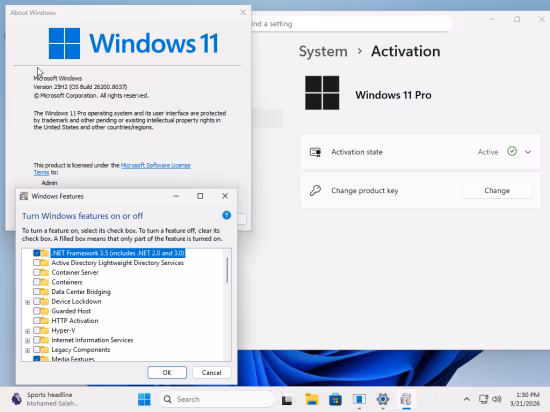Enable the Hyper-V checkbox
The height and width of the screenshot is (412, 550).
click(x=36, y=330)
